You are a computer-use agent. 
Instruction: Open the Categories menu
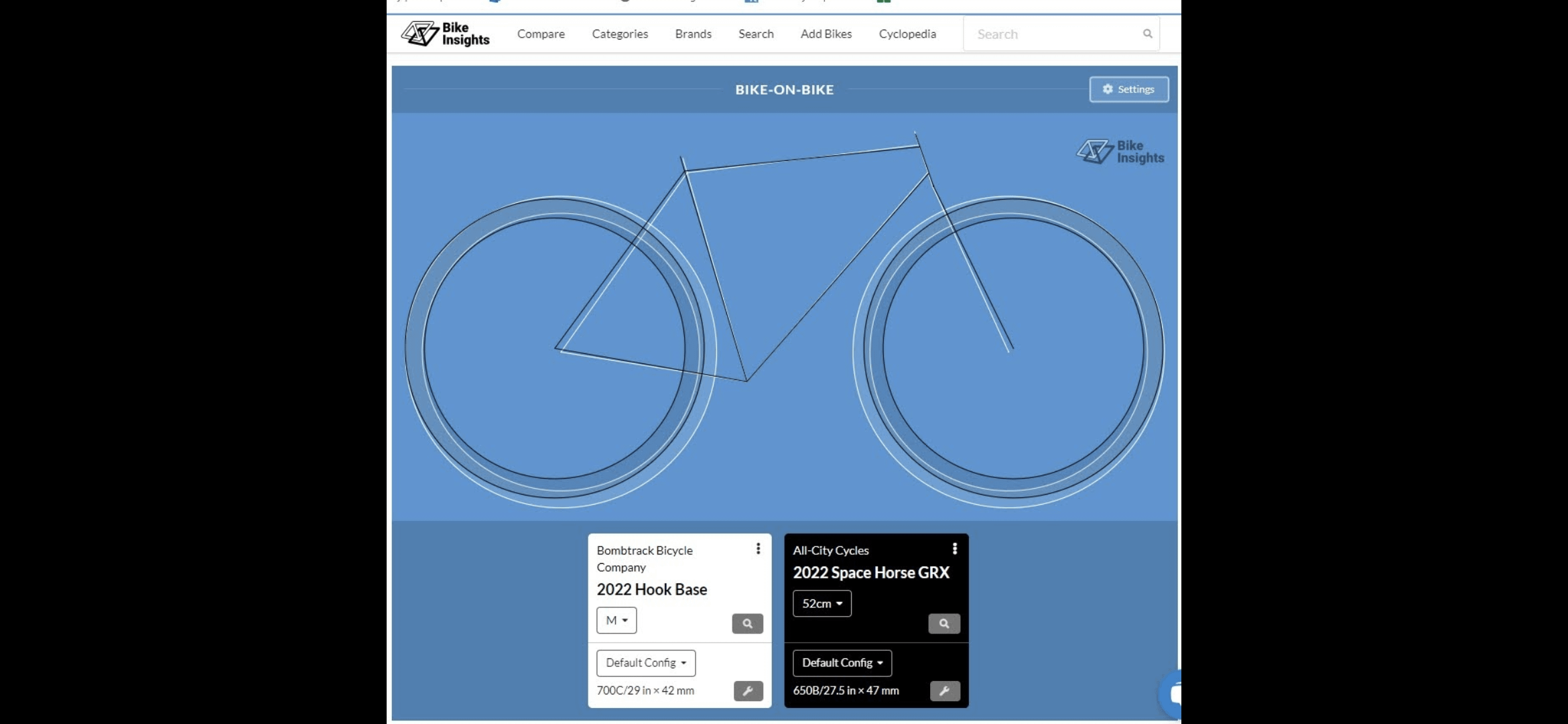620,34
